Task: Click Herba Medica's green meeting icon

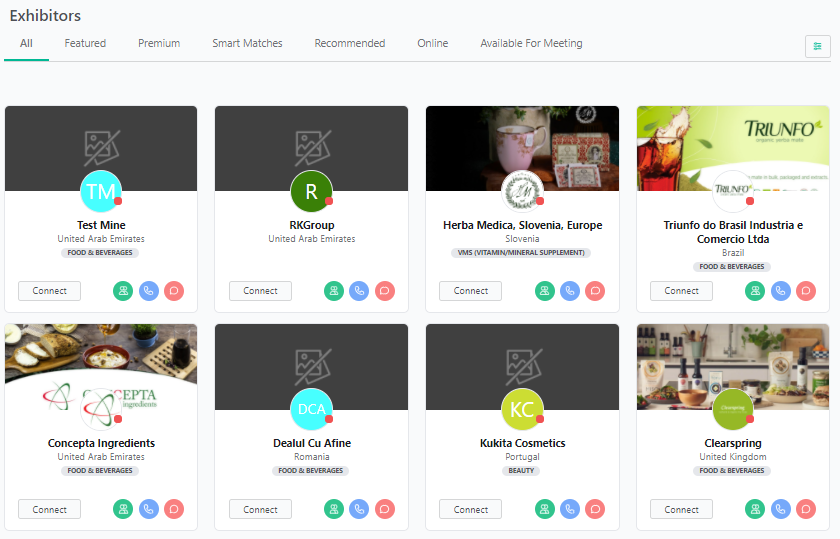Action: pyautogui.click(x=545, y=291)
